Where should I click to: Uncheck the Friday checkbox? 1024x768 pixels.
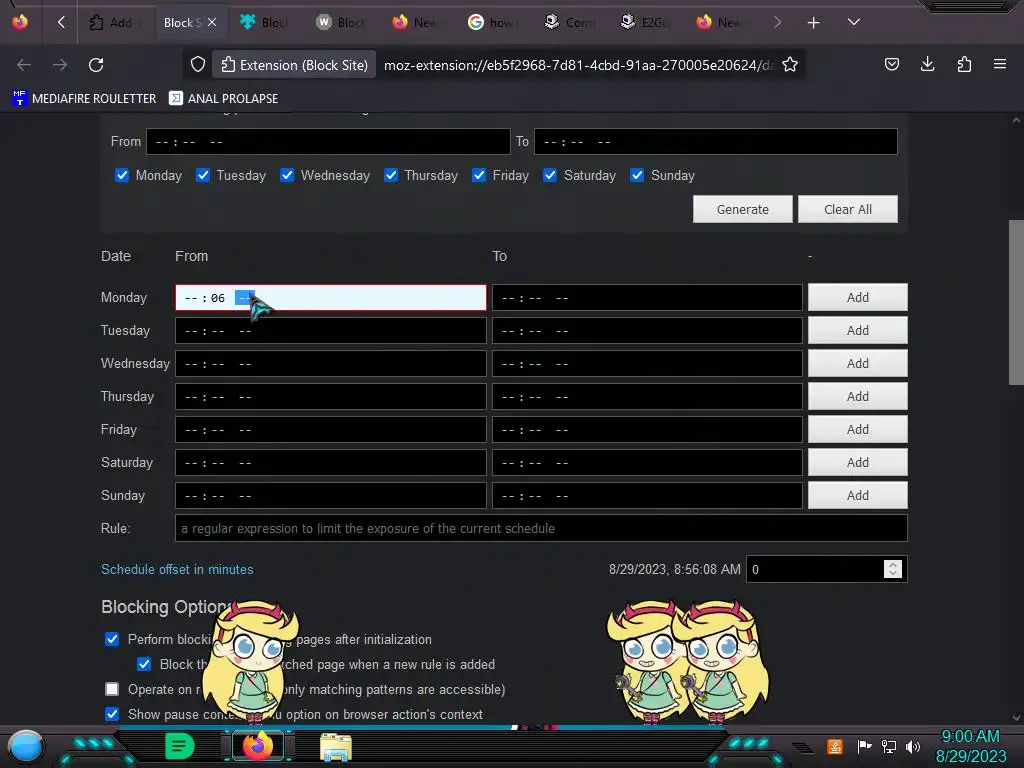coord(479,175)
